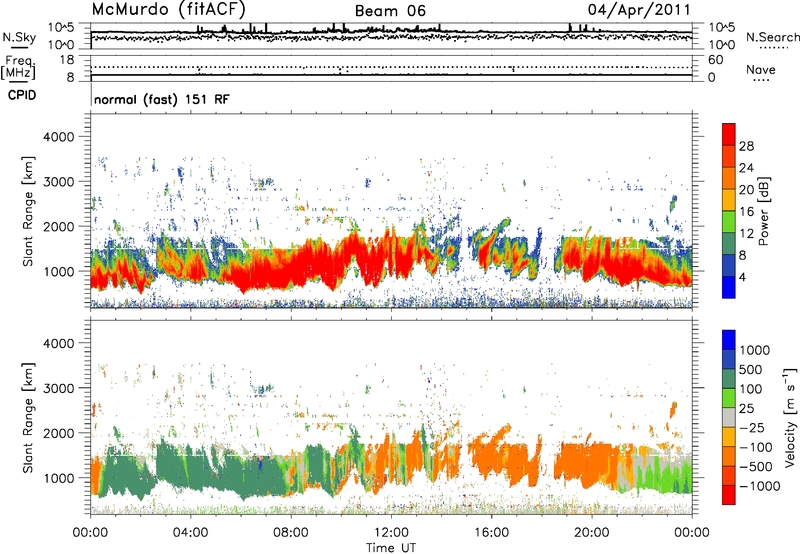Click the left 10^5 label on the noise axis
Image resolution: width=800 pixels, height=554 pixels.
[x=61, y=27]
